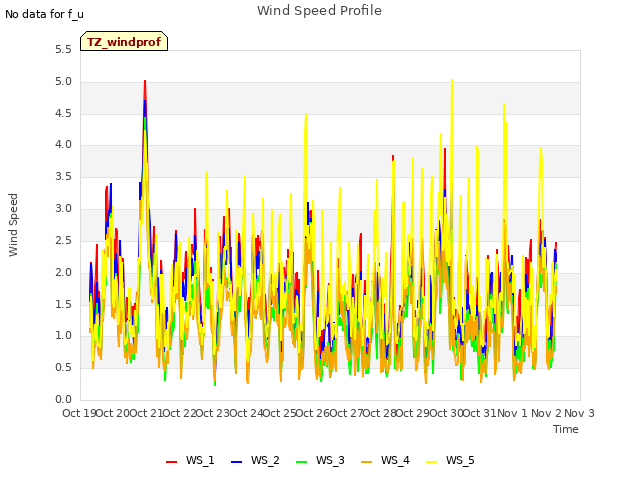Click the 5.0 y-axis tick label
This screenshot has height=480, width=640.
coord(63,82)
